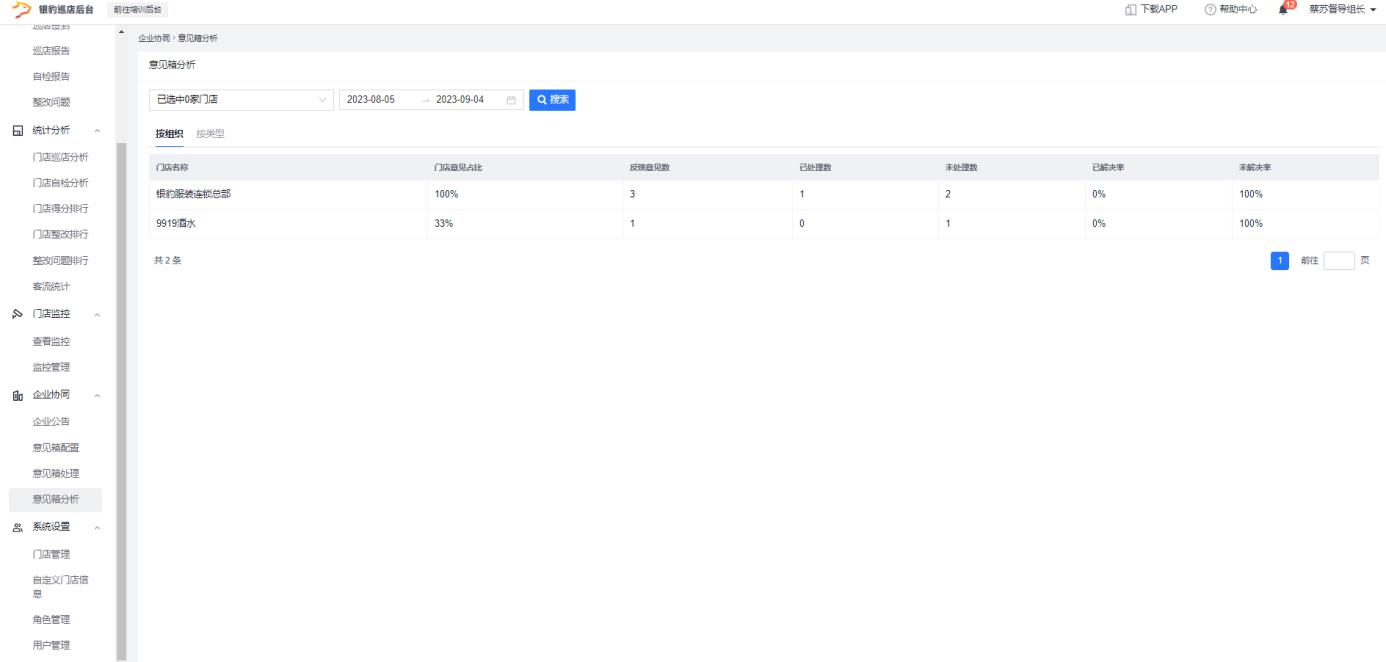Click the calendar icon in date range
The width and height of the screenshot is (1386, 662).
tap(511, 100)
